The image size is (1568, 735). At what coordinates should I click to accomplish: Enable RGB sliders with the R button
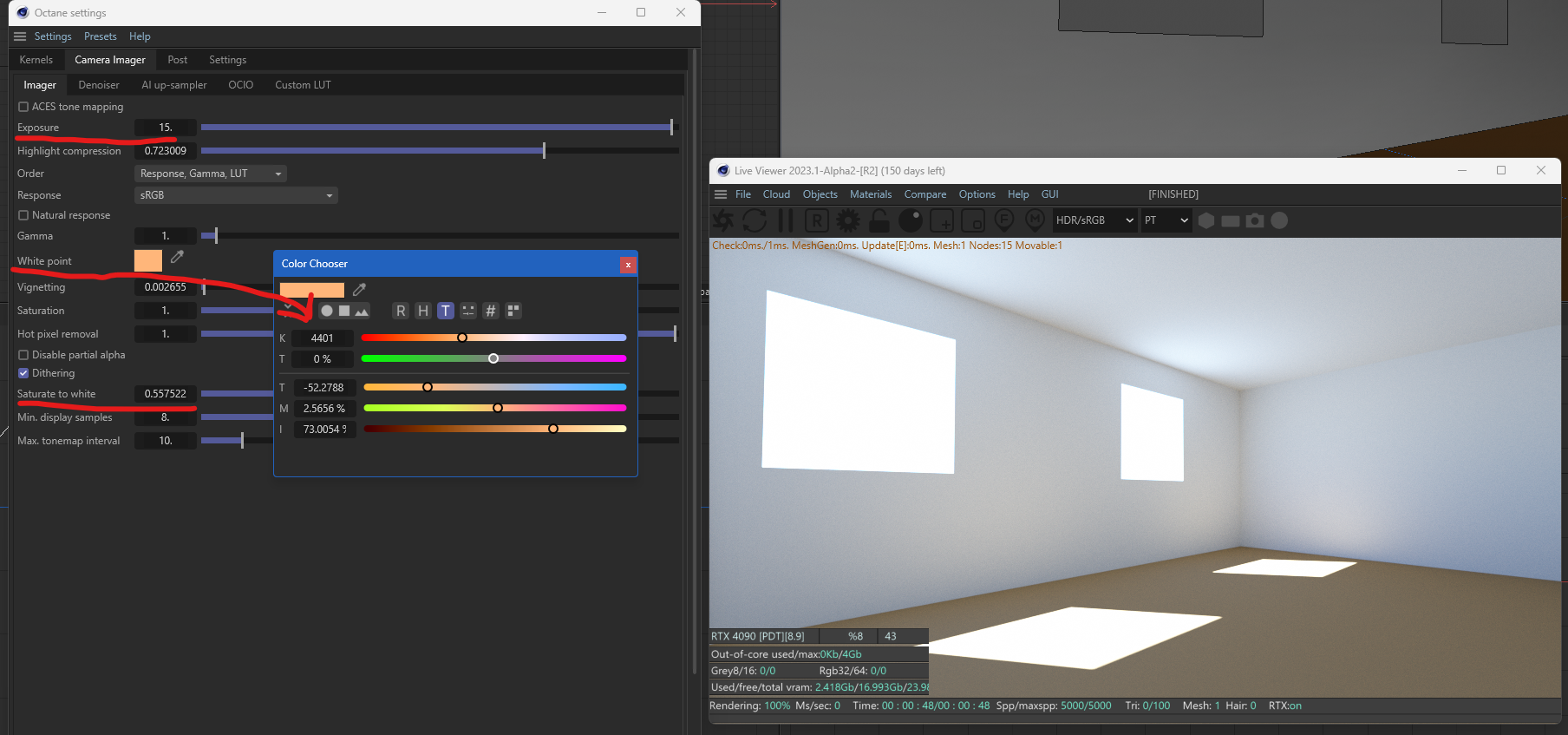401,311
